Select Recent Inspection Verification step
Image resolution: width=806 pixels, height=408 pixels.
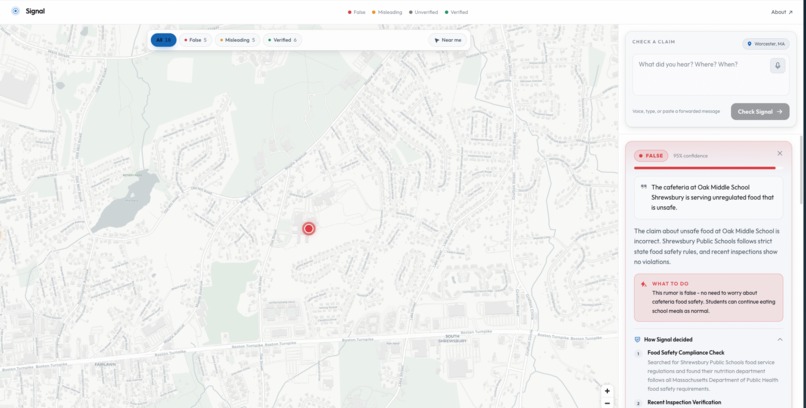684,402
